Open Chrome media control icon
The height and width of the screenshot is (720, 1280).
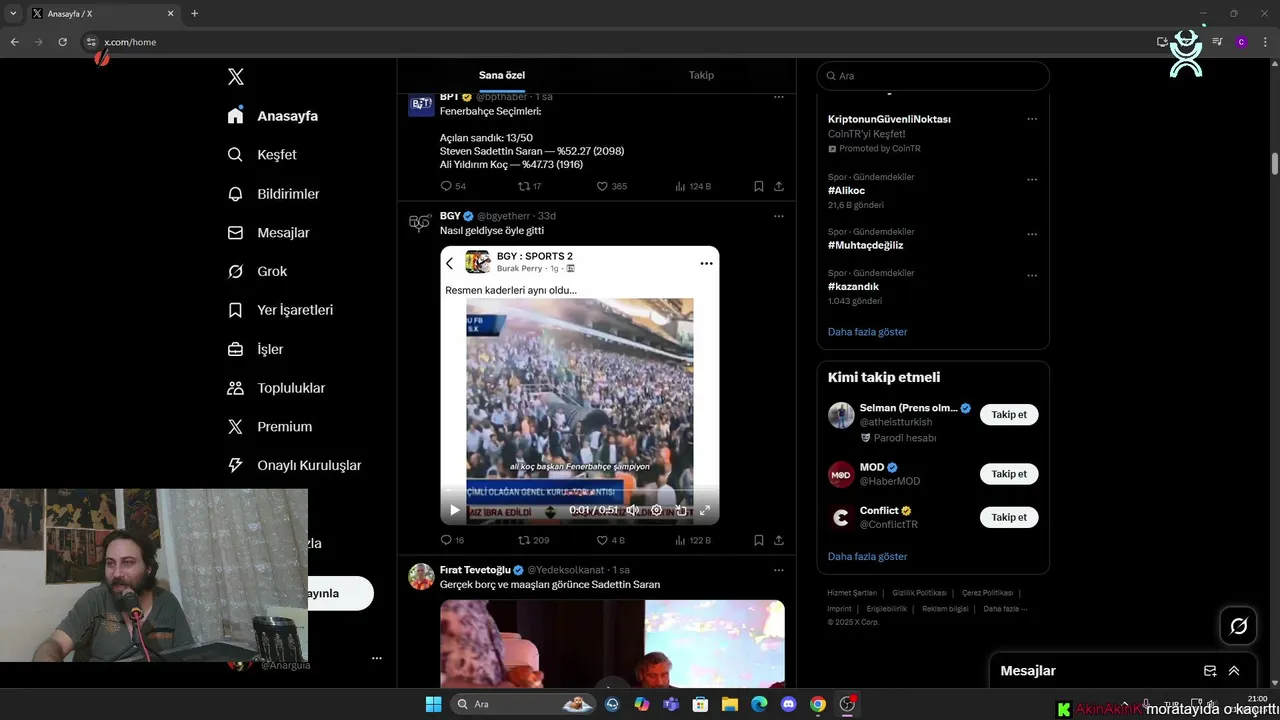[x=1217, y=42]
